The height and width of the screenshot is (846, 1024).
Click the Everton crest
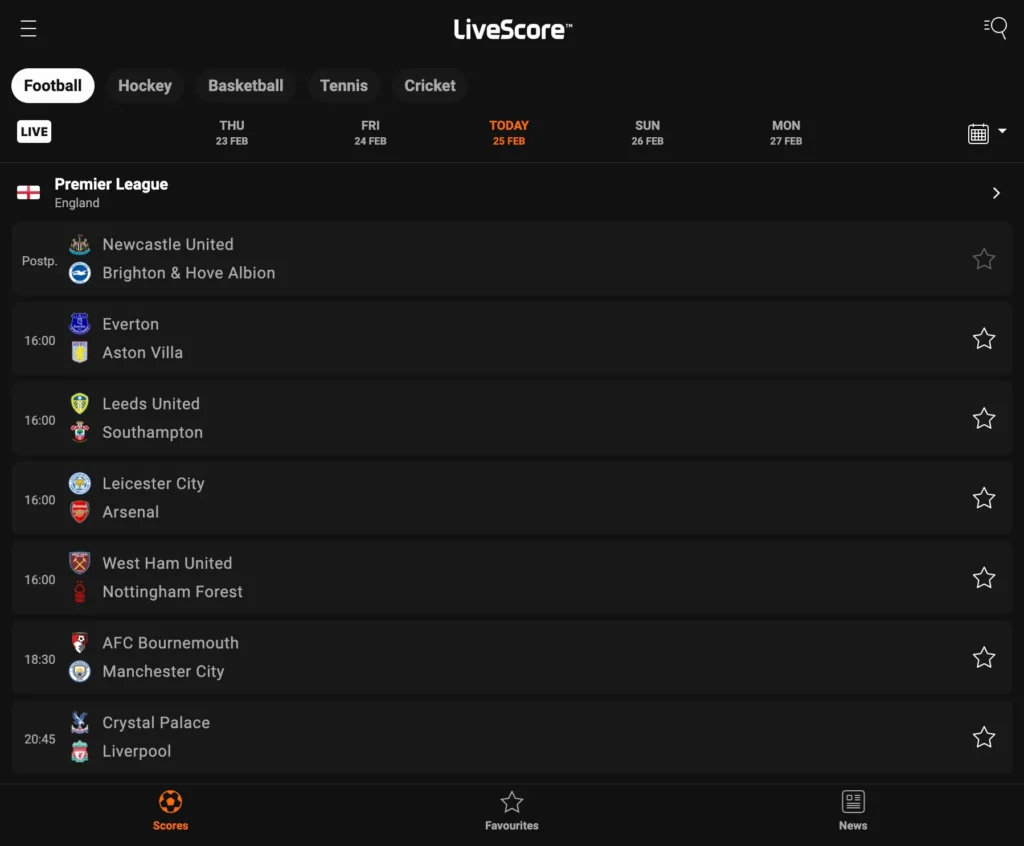point(80,324)
